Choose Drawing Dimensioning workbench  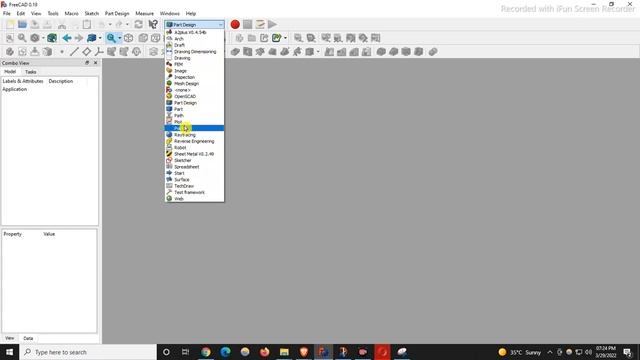[194, 52]
